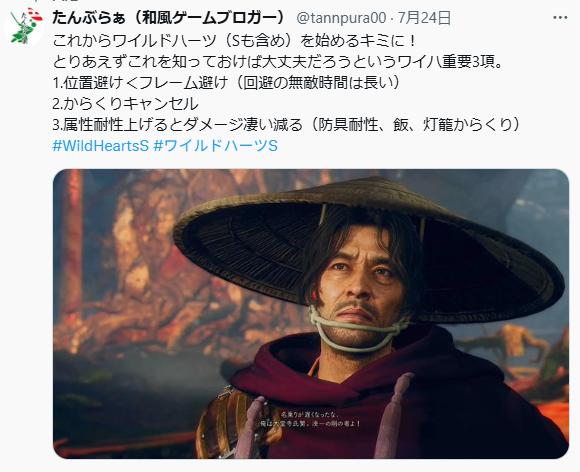Image resolution: width=580 pixels, height=472 pixels.
Task: Open the display name たんぶらぁ（和風ゲームブロガー）
Action: point(170,18)
